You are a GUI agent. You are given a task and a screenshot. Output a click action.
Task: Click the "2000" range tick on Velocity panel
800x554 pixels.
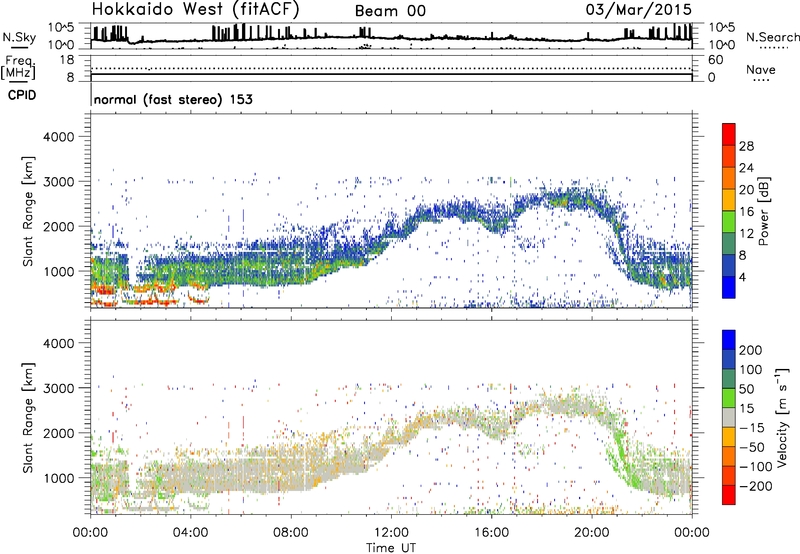coord(58,433)
